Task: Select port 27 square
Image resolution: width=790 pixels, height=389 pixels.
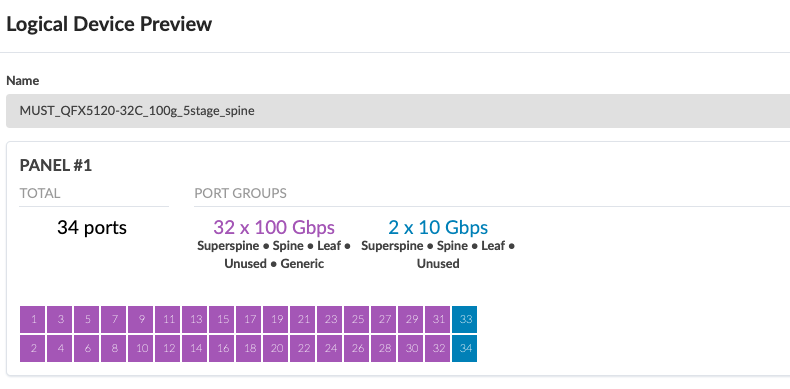Action: (383, 319)
